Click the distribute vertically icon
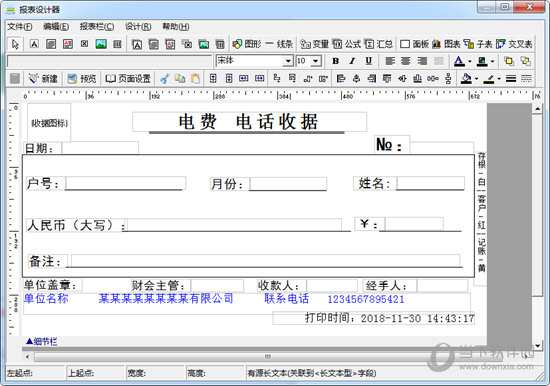Viewport: 550px width, 386px height. [x=448, y=79]
